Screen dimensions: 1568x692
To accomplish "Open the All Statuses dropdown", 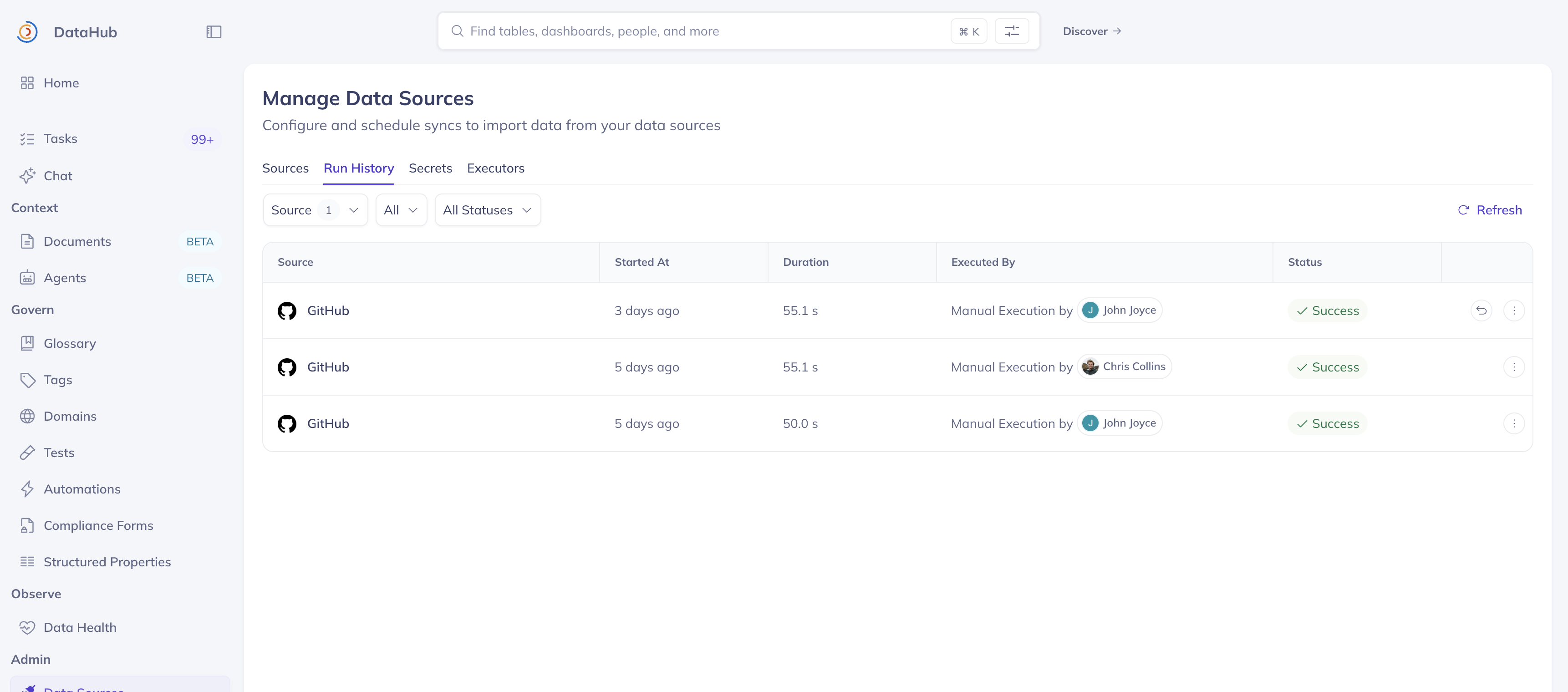I will click(488, 210).
